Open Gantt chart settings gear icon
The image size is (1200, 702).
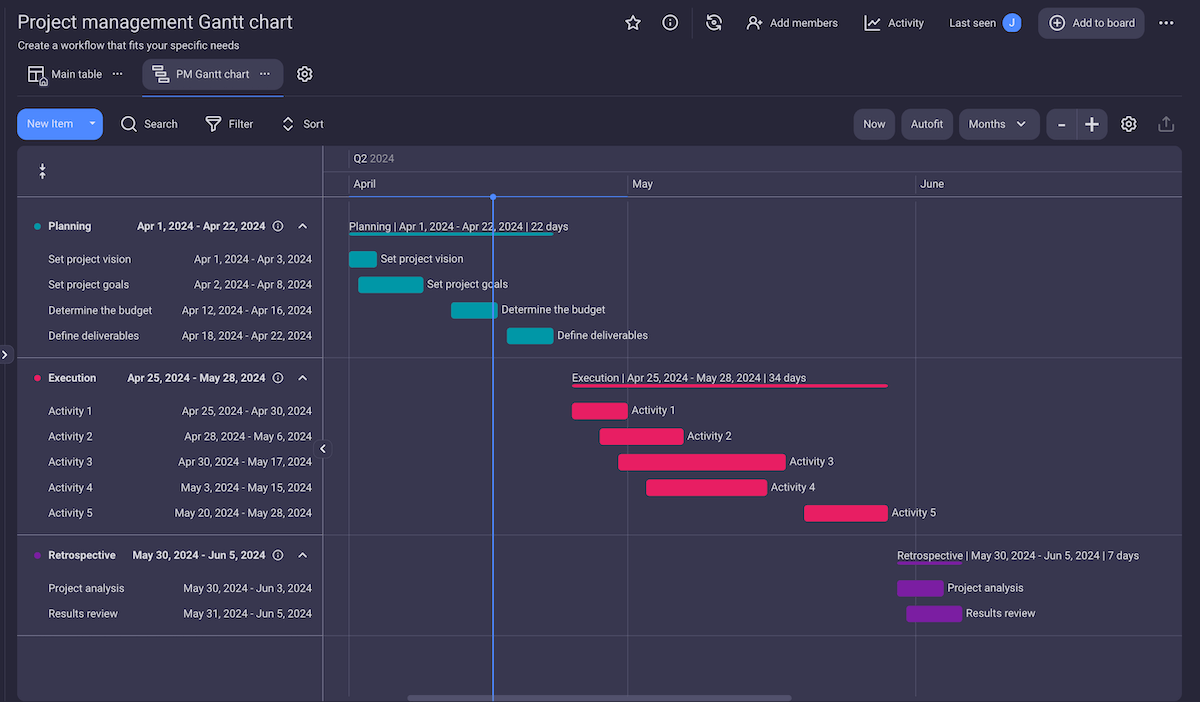1128,124
